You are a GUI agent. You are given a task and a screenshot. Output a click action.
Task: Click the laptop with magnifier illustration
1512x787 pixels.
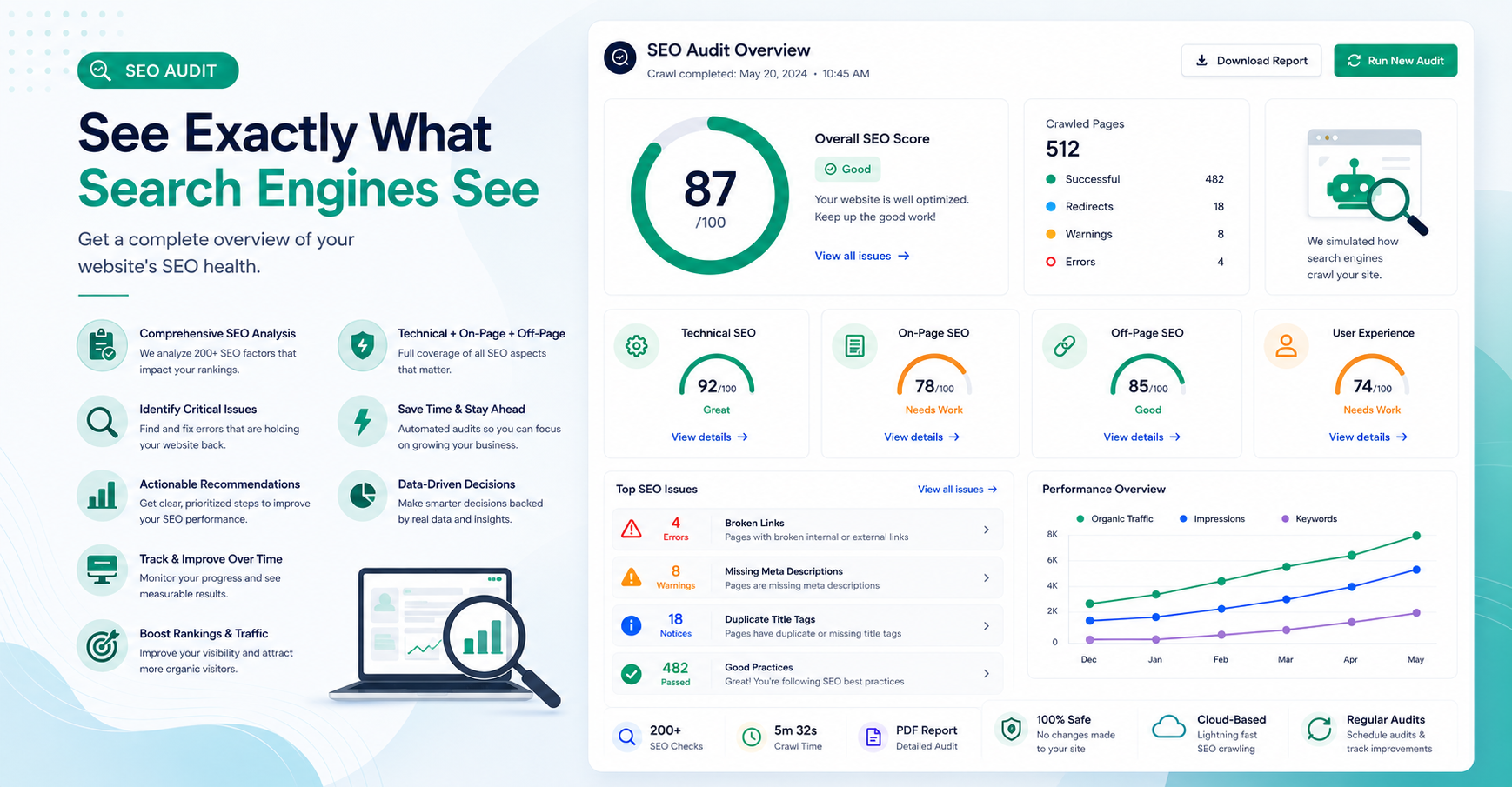pos(445,637)
